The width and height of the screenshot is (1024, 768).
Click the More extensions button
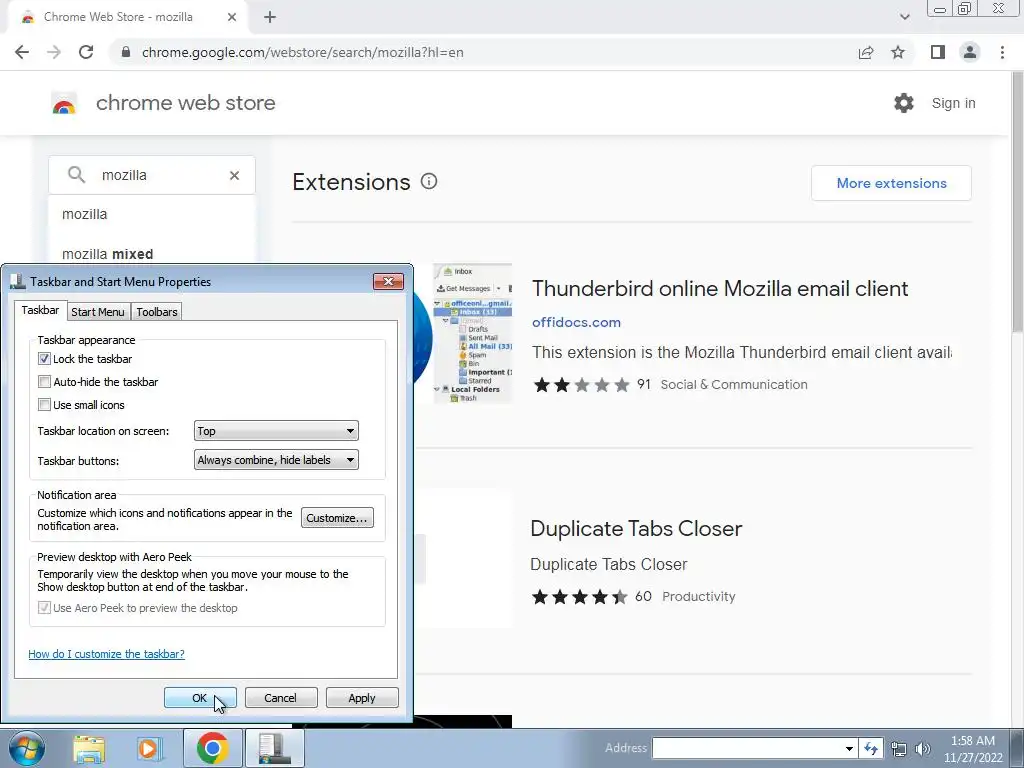(x=891, y=183)
